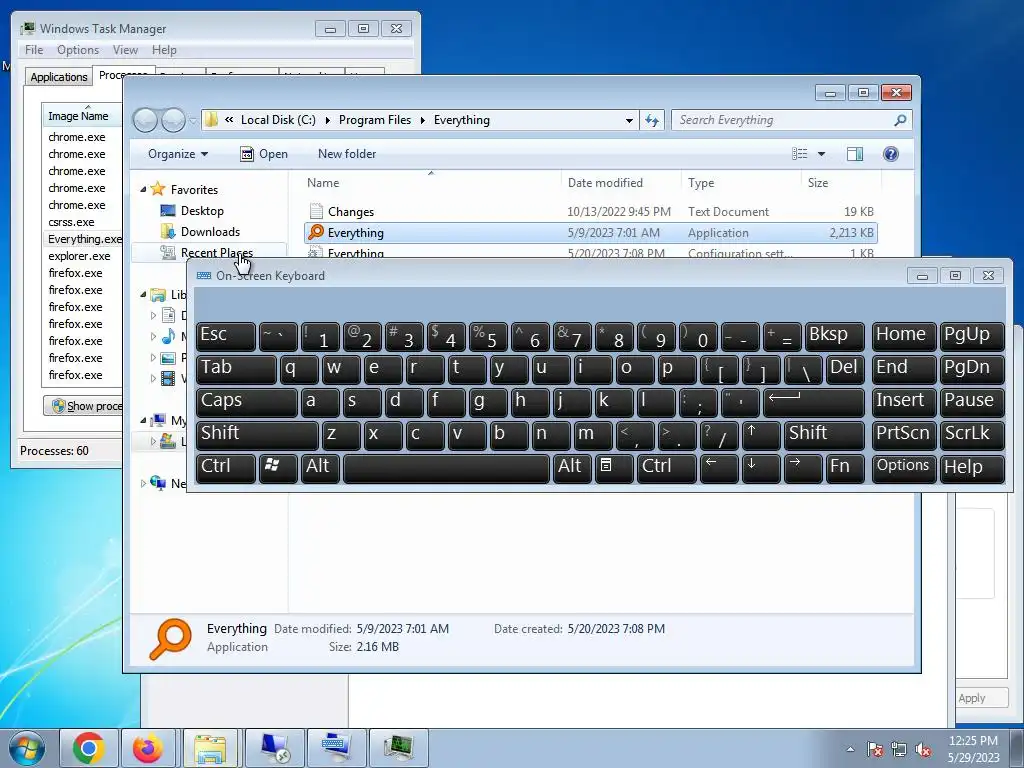Click Options key on On-Screen Keyboard

904,468
